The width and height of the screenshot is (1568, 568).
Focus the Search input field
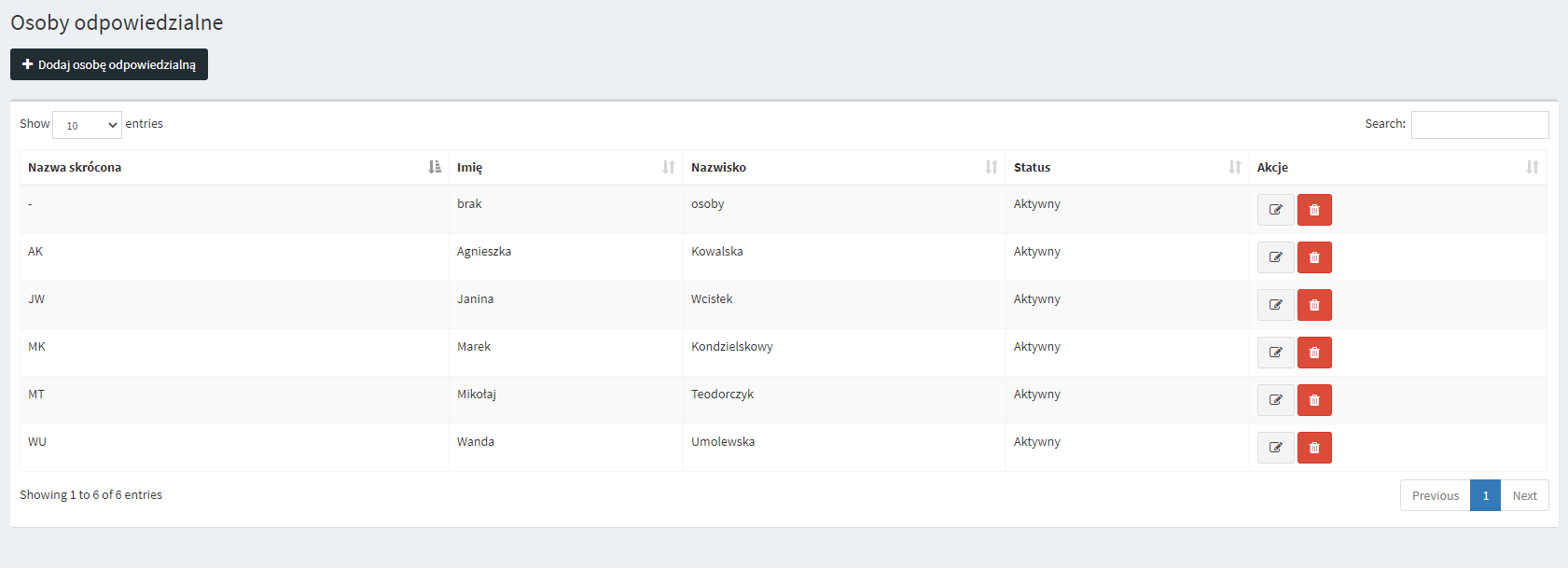pyautogui.click(x=1479, y=125)
